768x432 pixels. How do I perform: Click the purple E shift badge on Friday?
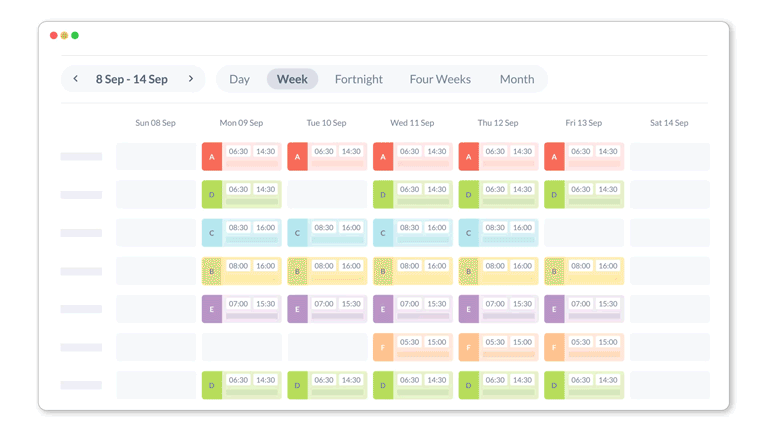(554, 309)
